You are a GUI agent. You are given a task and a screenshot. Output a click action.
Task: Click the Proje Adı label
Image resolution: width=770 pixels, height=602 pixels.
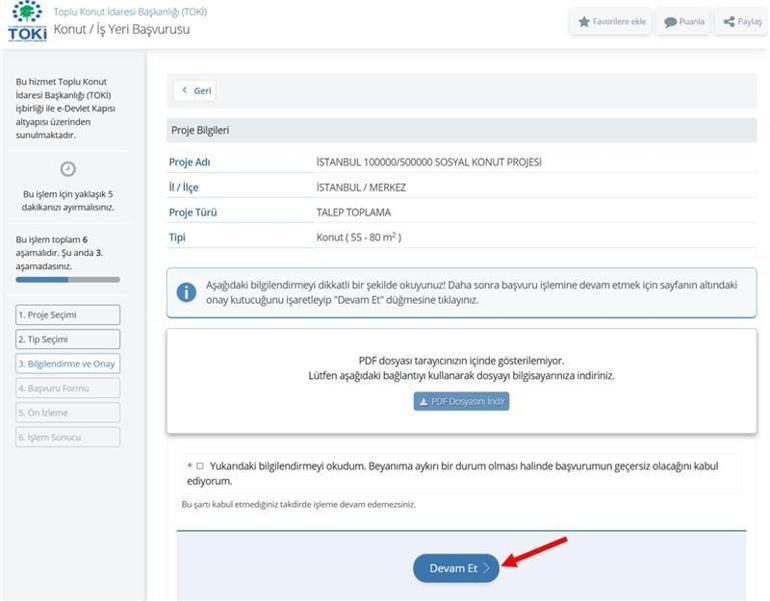(190, 162)
